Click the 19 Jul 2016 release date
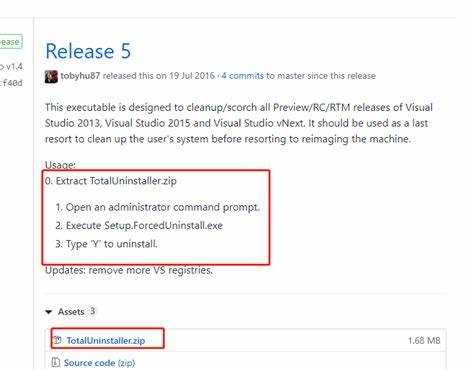Screen dimensions: 474x370 pos(192,76)
